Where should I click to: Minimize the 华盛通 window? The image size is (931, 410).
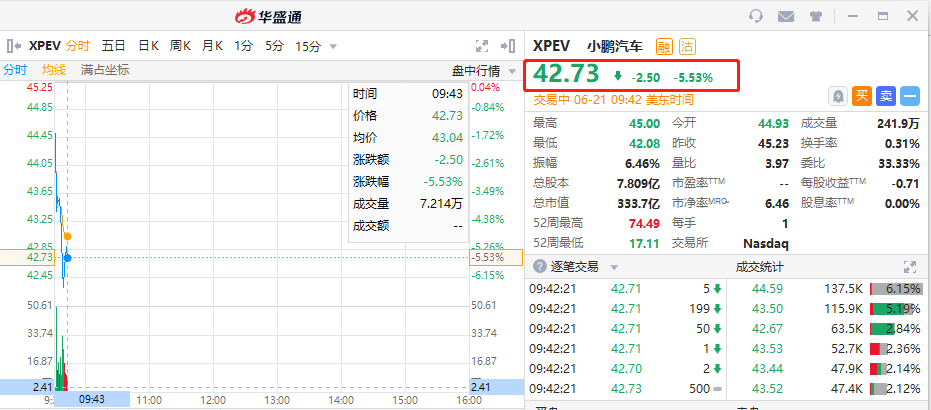coord(853,16)
